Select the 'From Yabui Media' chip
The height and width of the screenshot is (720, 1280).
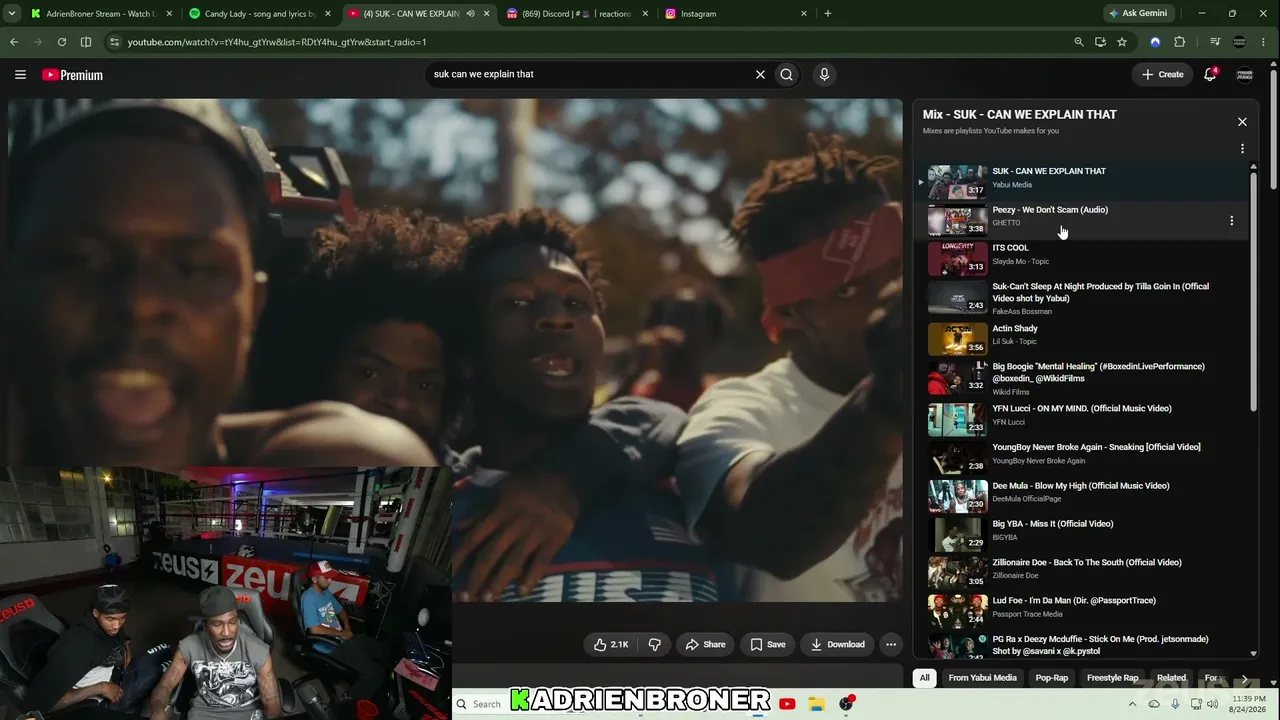pyautogui.click(x=982, y=678)
